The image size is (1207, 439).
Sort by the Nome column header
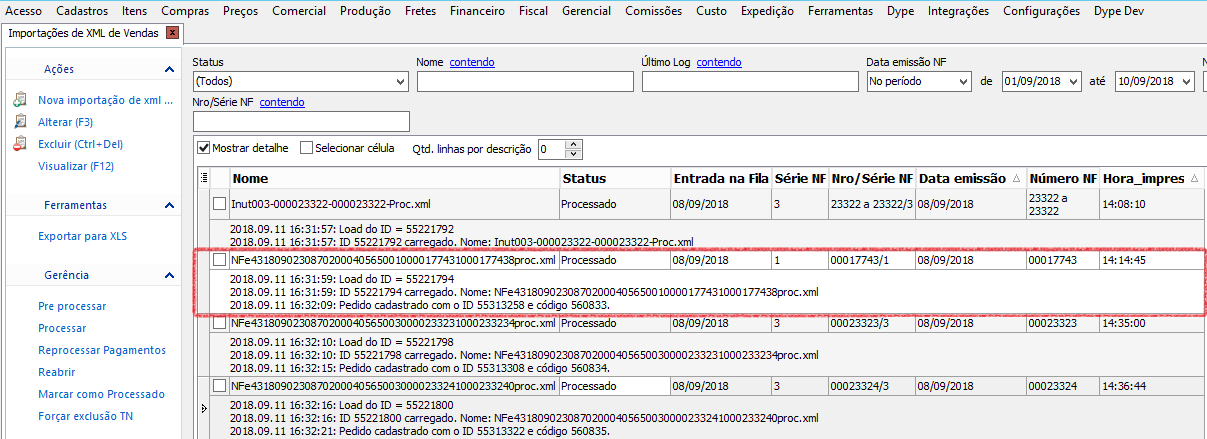click(394, 178)
